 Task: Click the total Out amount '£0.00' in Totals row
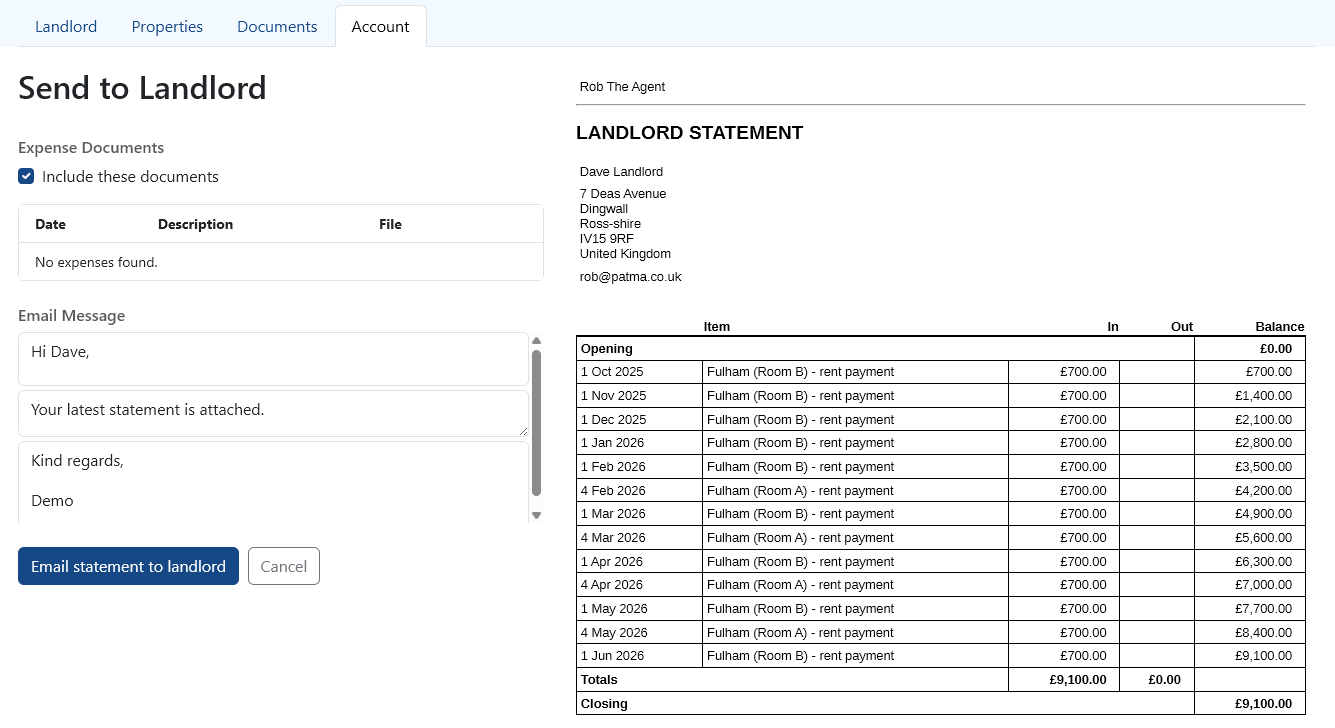click(1165, 680)
